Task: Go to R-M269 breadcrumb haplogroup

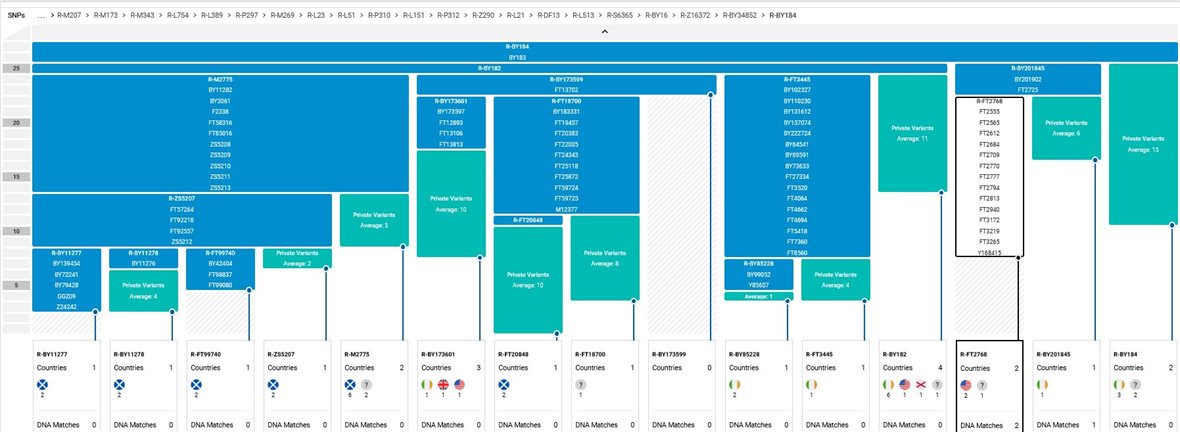Action: click(x=281, y=17)
